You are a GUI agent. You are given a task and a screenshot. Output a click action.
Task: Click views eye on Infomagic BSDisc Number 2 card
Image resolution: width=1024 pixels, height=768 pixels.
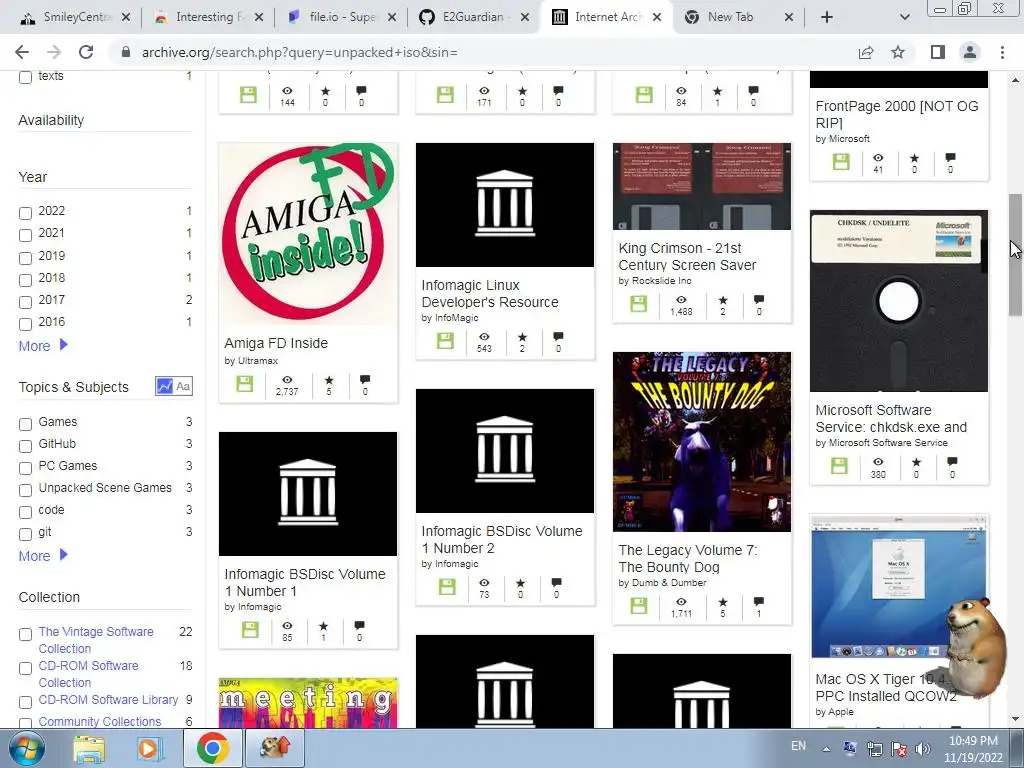click(484, 583)
